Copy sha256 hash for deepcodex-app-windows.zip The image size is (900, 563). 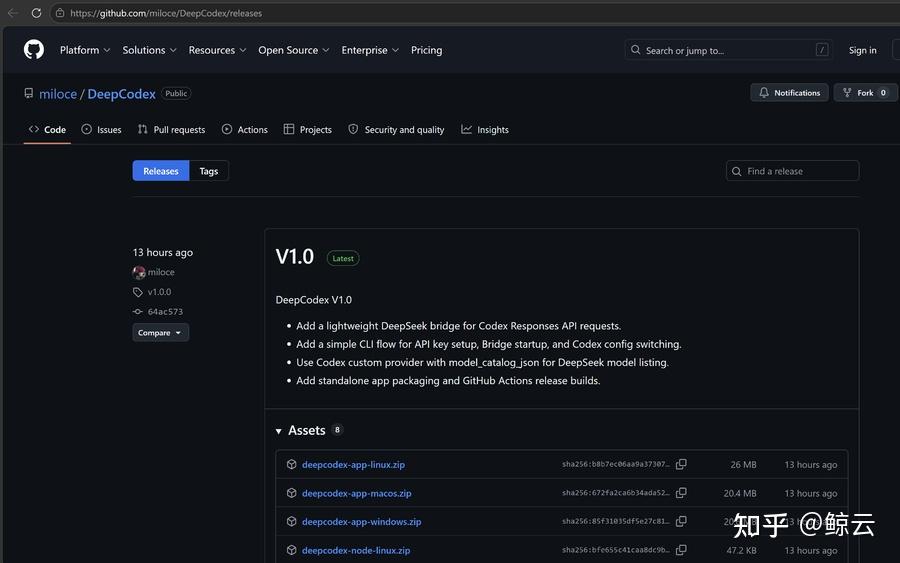point(681,521)
